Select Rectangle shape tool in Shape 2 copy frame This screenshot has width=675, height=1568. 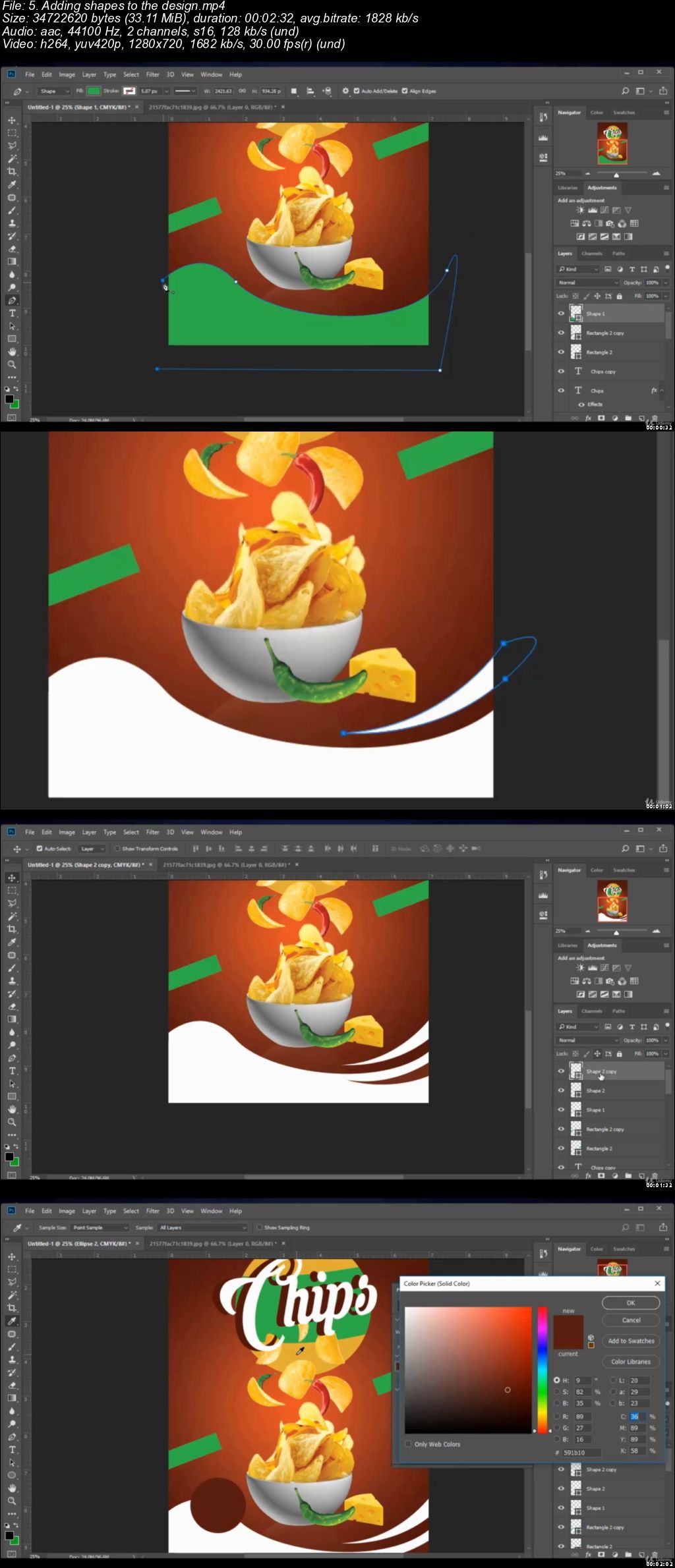[12, 1096]
